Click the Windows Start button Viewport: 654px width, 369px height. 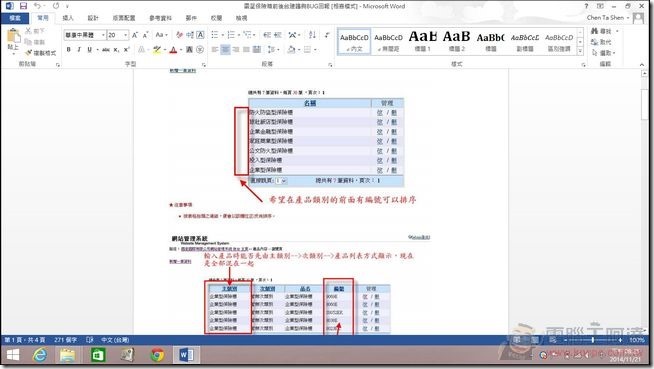(13, 355)
